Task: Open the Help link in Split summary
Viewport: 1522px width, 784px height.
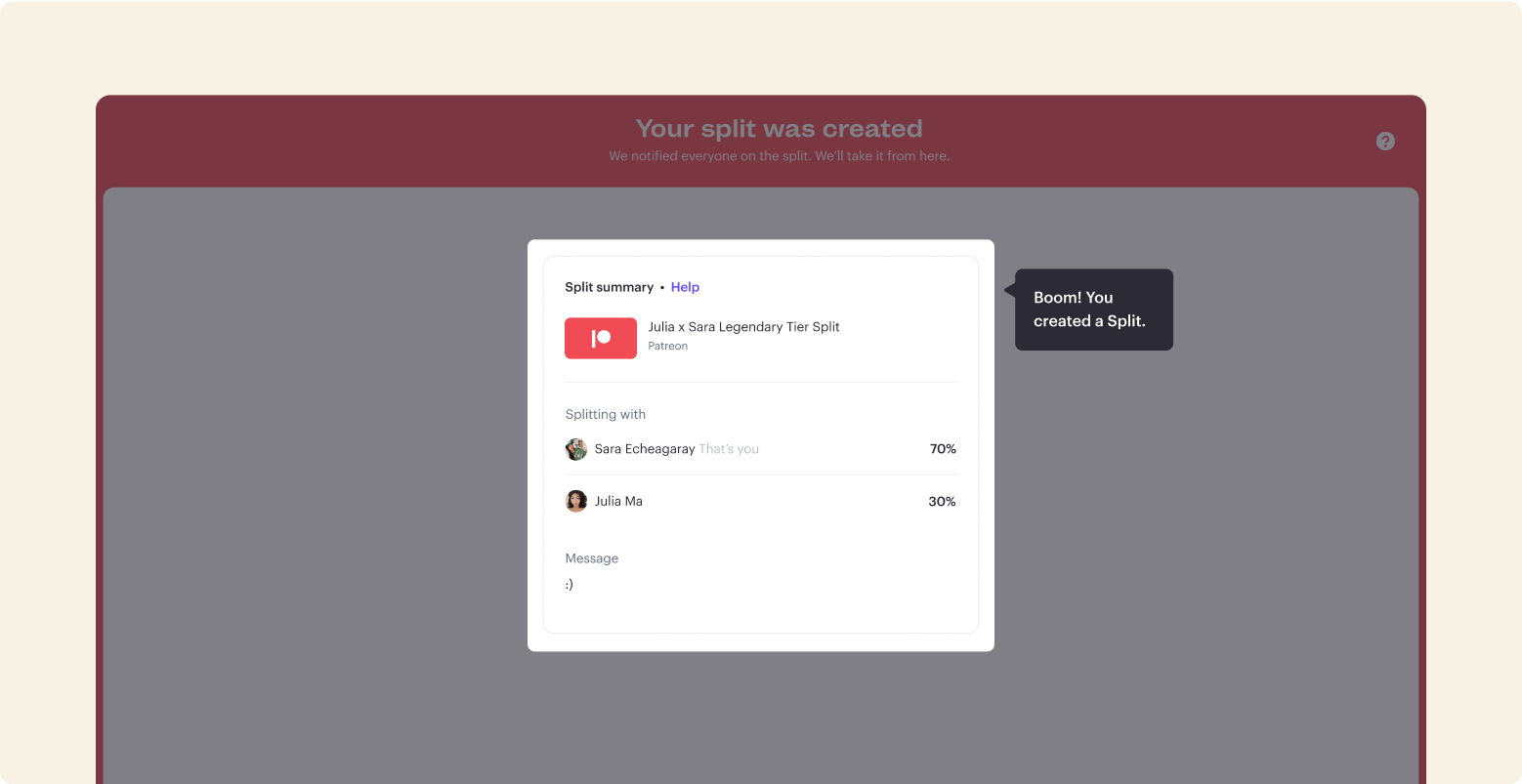Action: pyautogui.click(x=685, y=287)
